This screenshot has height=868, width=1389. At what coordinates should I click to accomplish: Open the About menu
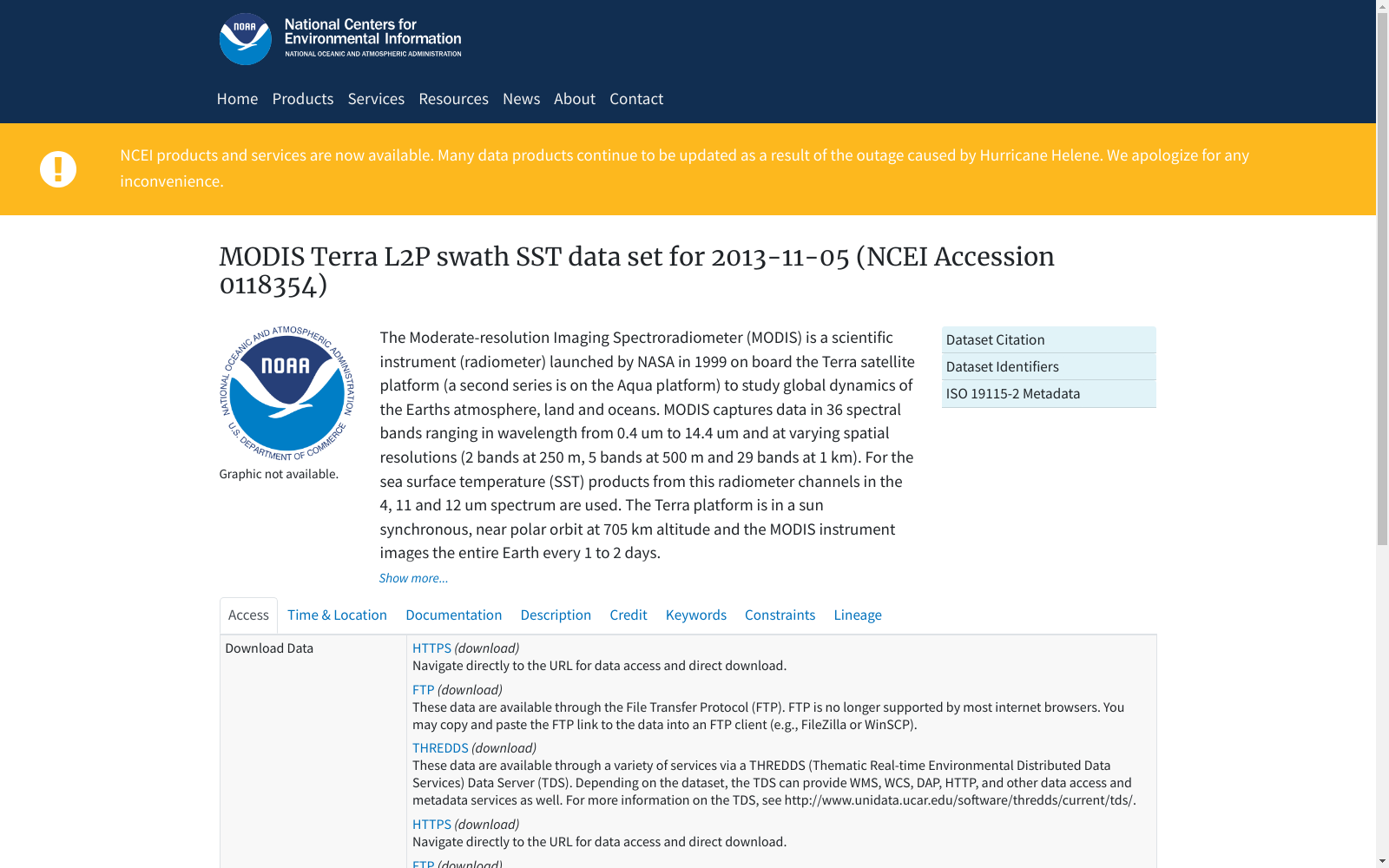[575, 99]
